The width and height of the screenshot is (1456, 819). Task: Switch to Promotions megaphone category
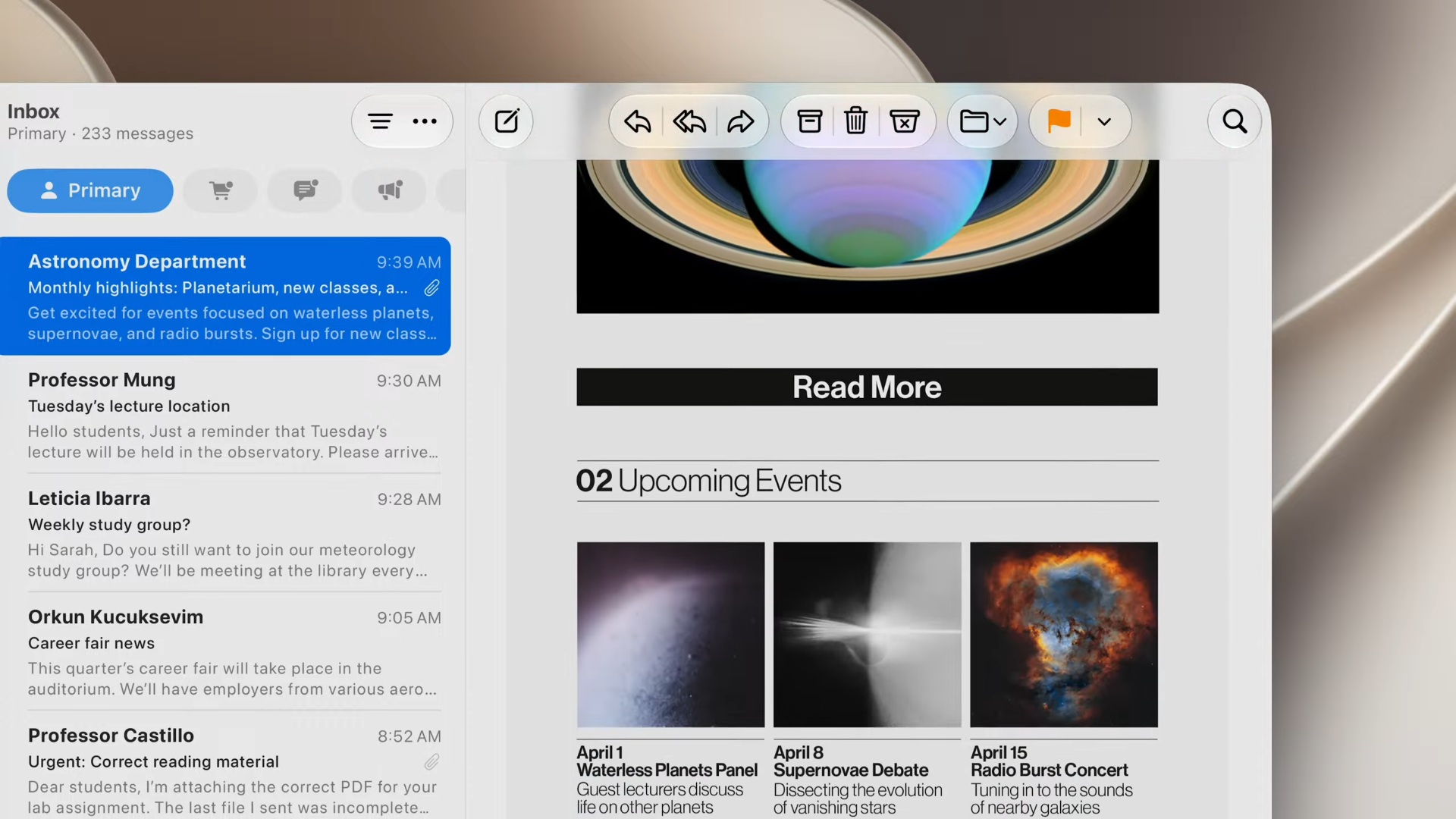tap(390, 190)
